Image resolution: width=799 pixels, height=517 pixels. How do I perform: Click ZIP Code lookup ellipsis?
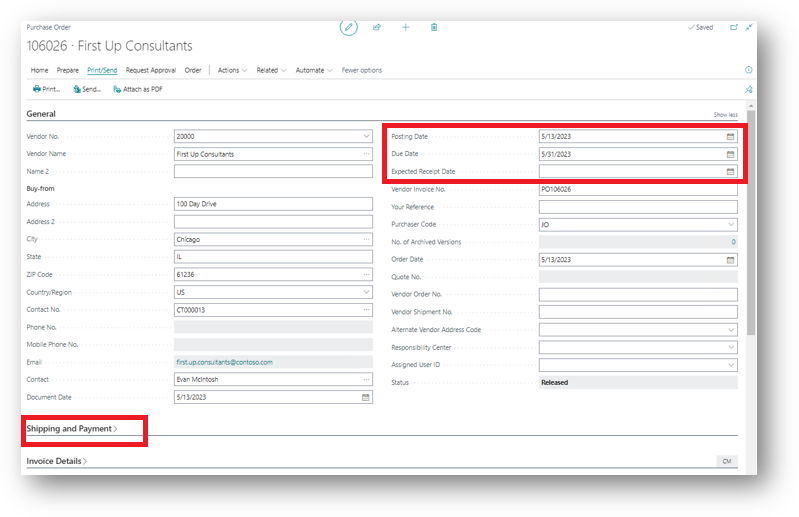pyautogui.click(x=366, y=275)
